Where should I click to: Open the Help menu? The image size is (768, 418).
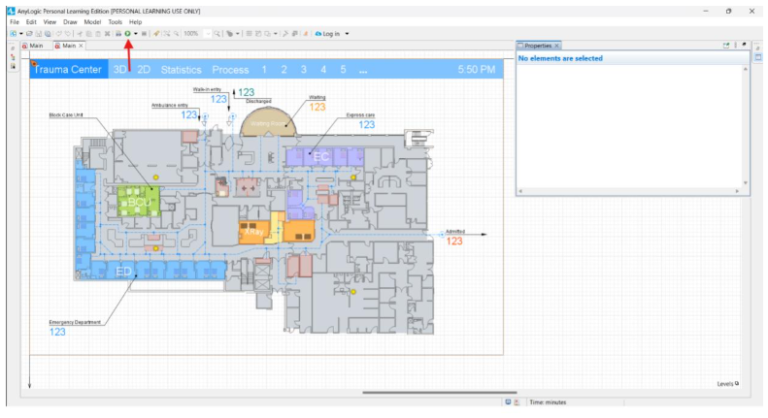click(x=135, y=22)
